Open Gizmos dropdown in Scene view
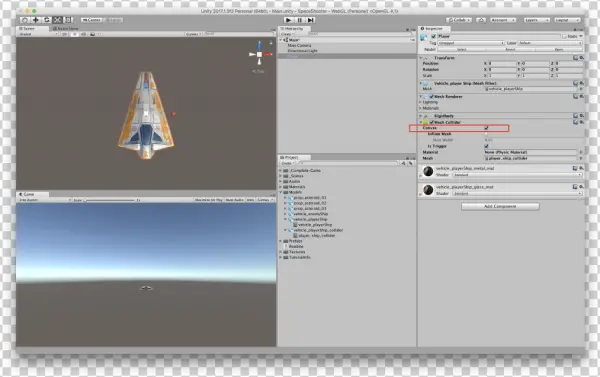 point(193,34)
